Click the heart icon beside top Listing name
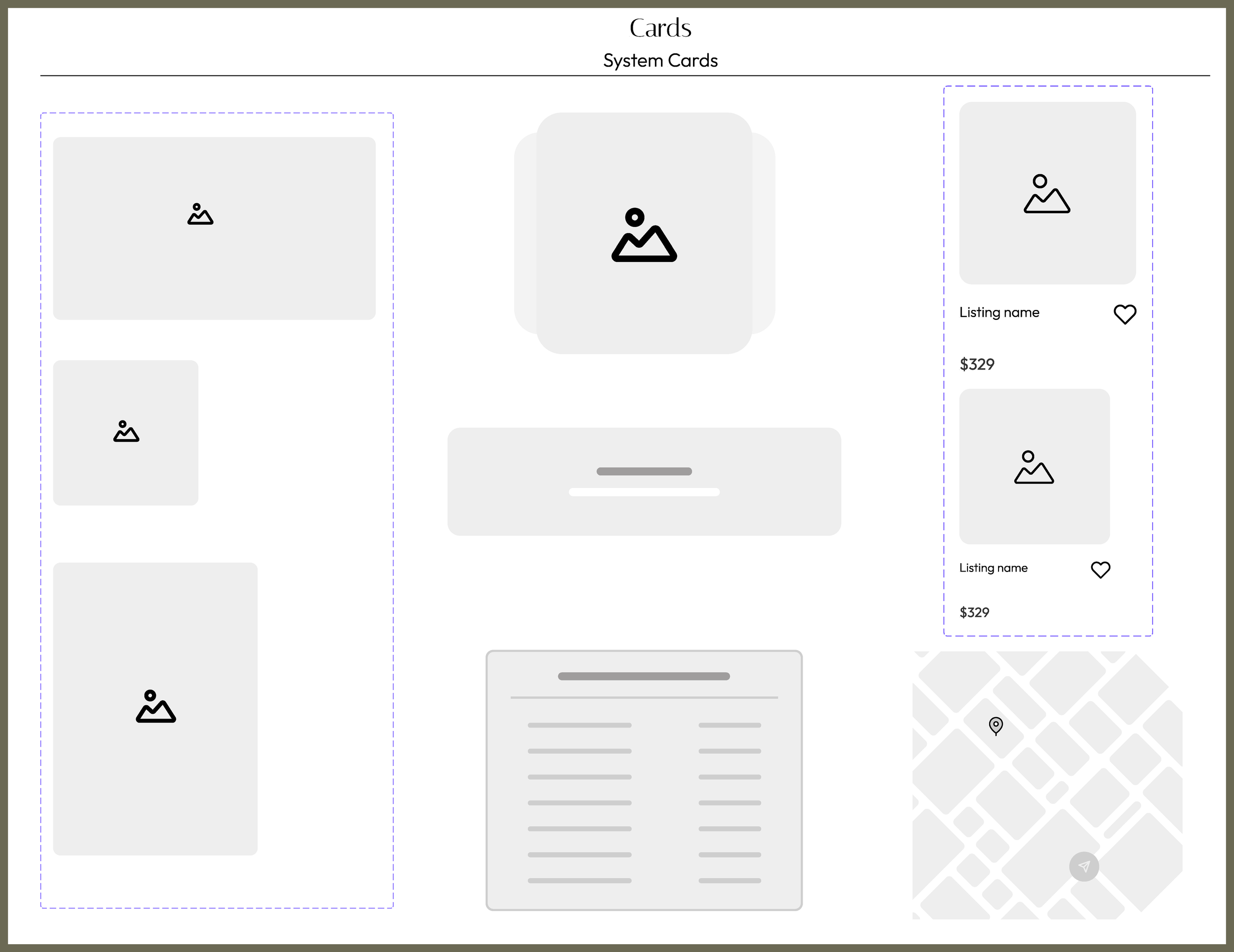The image size is (1234, 952). (1124, 314)
